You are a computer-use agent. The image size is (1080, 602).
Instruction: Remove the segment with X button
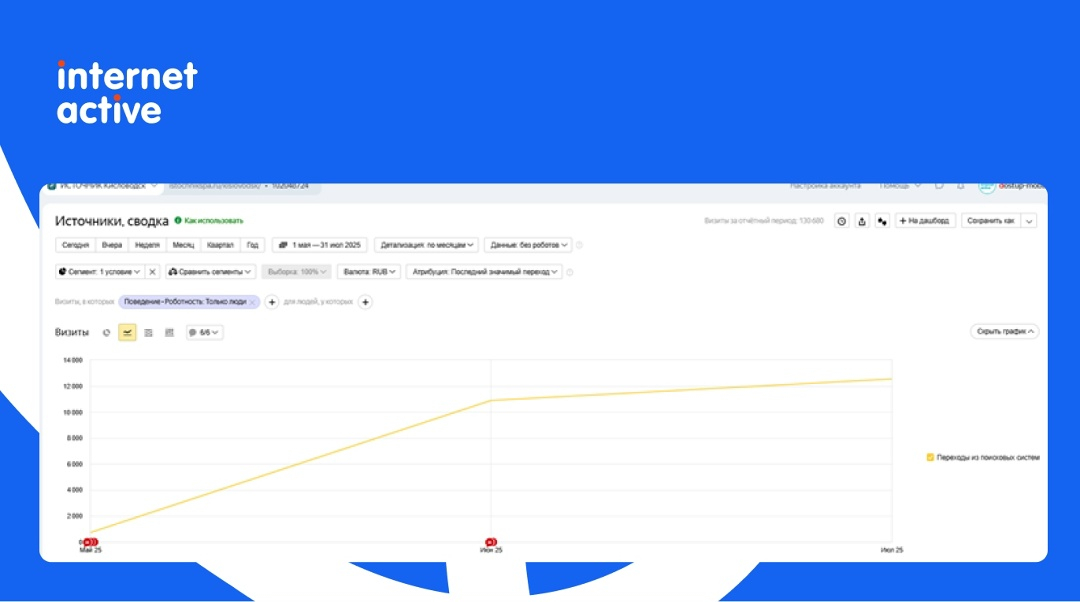coord(152,272)
